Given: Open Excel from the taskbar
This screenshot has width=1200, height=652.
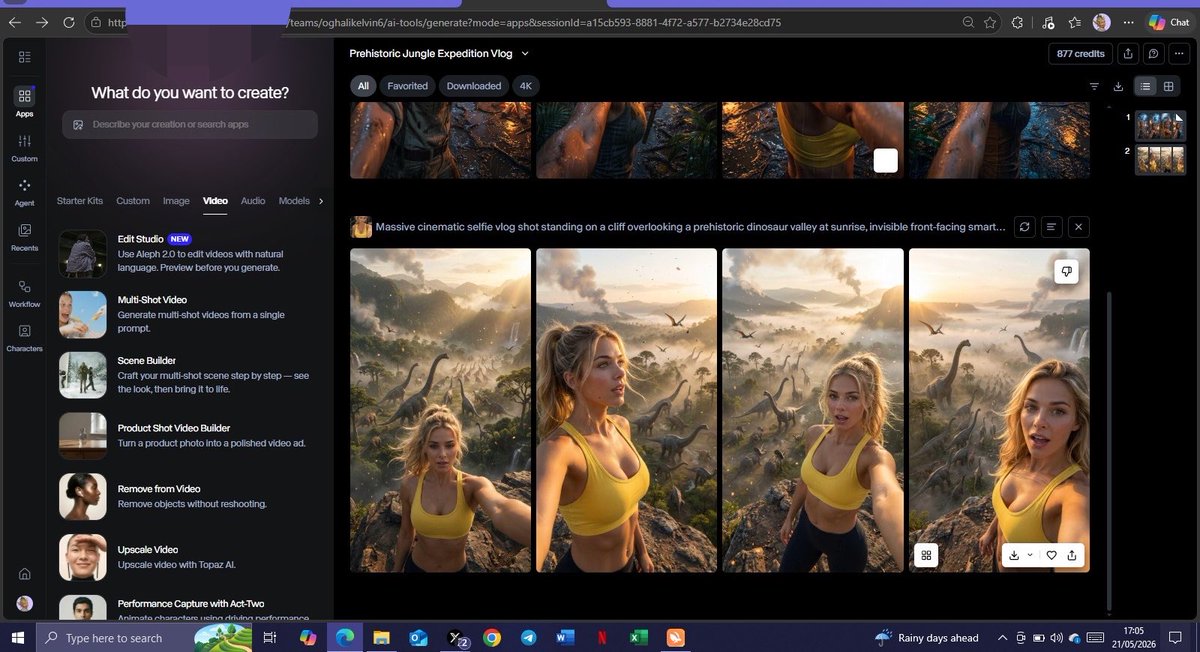Looking at the screenshot, I should (637, 637).
